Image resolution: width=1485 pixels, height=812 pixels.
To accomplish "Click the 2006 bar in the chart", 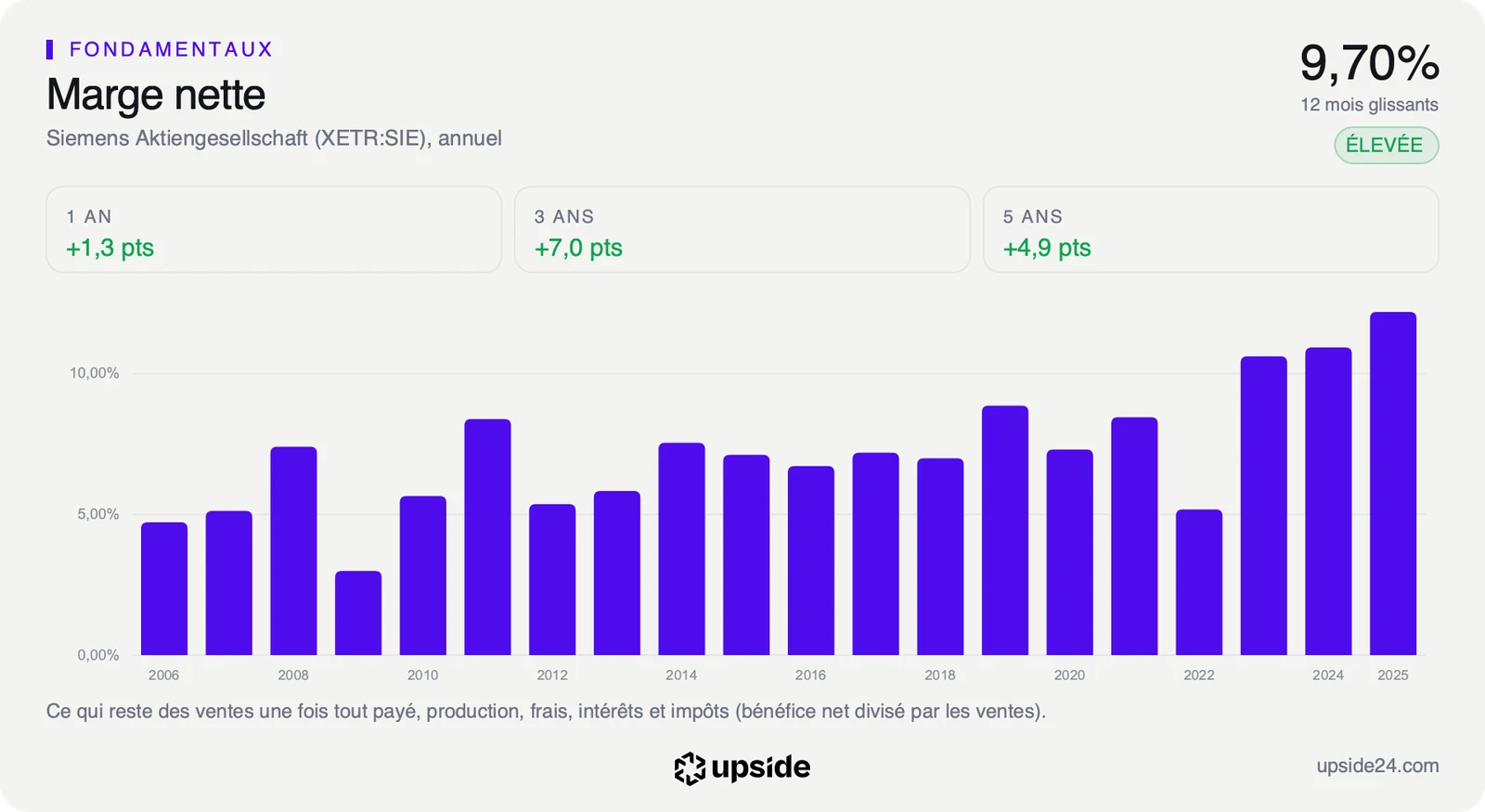I will [x=164, y=588].
